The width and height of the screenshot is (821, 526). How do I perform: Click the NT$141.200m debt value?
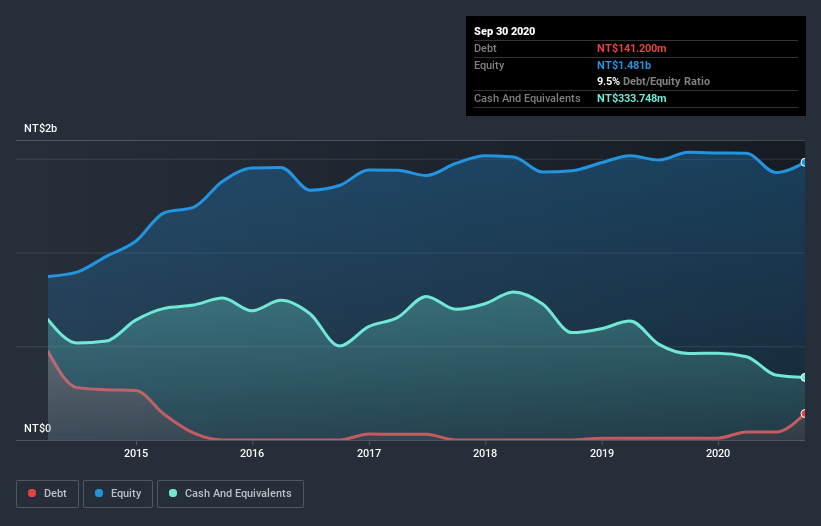point(631,48)
